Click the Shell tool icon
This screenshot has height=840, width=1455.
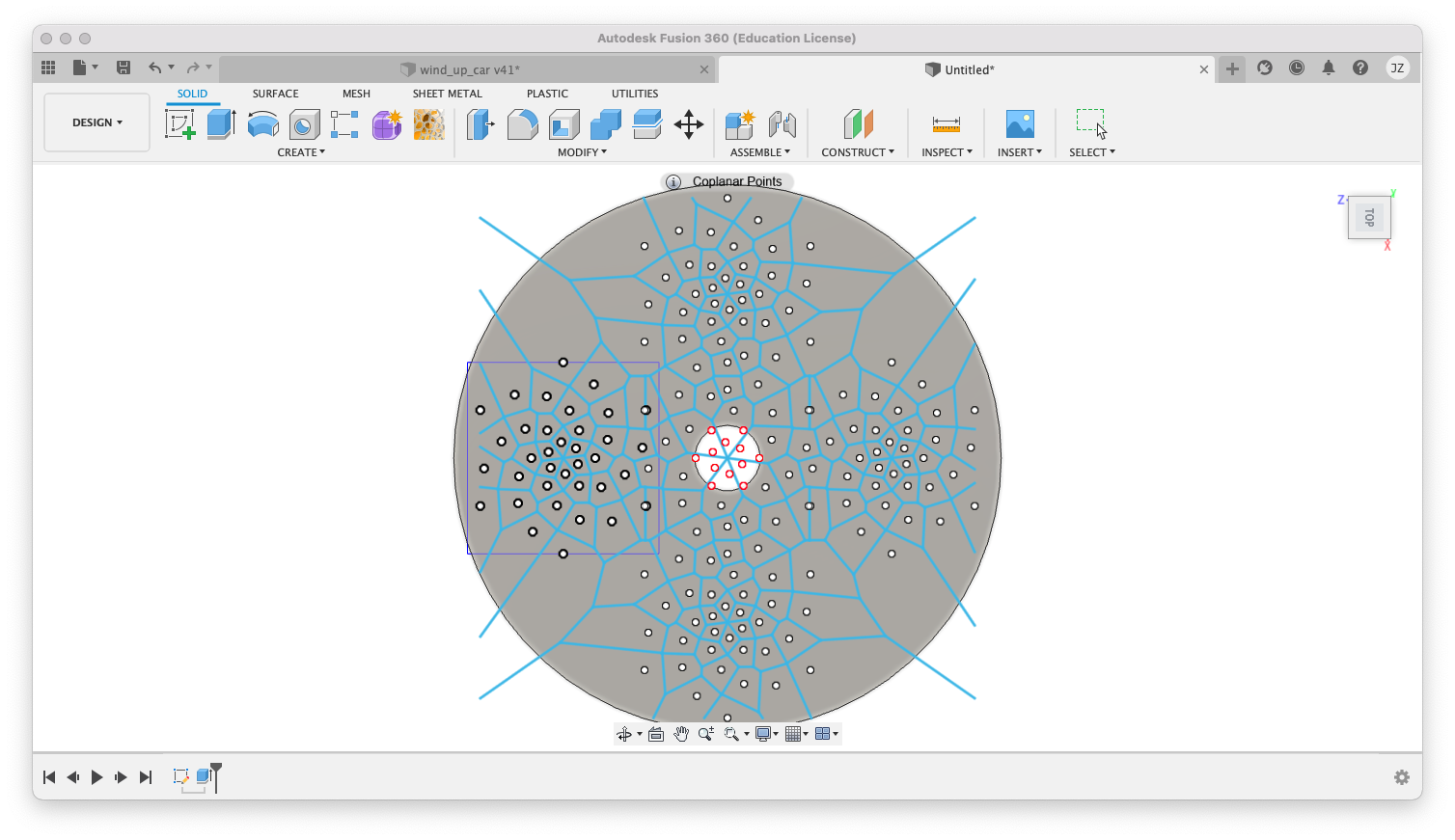[x=563, y=124]
